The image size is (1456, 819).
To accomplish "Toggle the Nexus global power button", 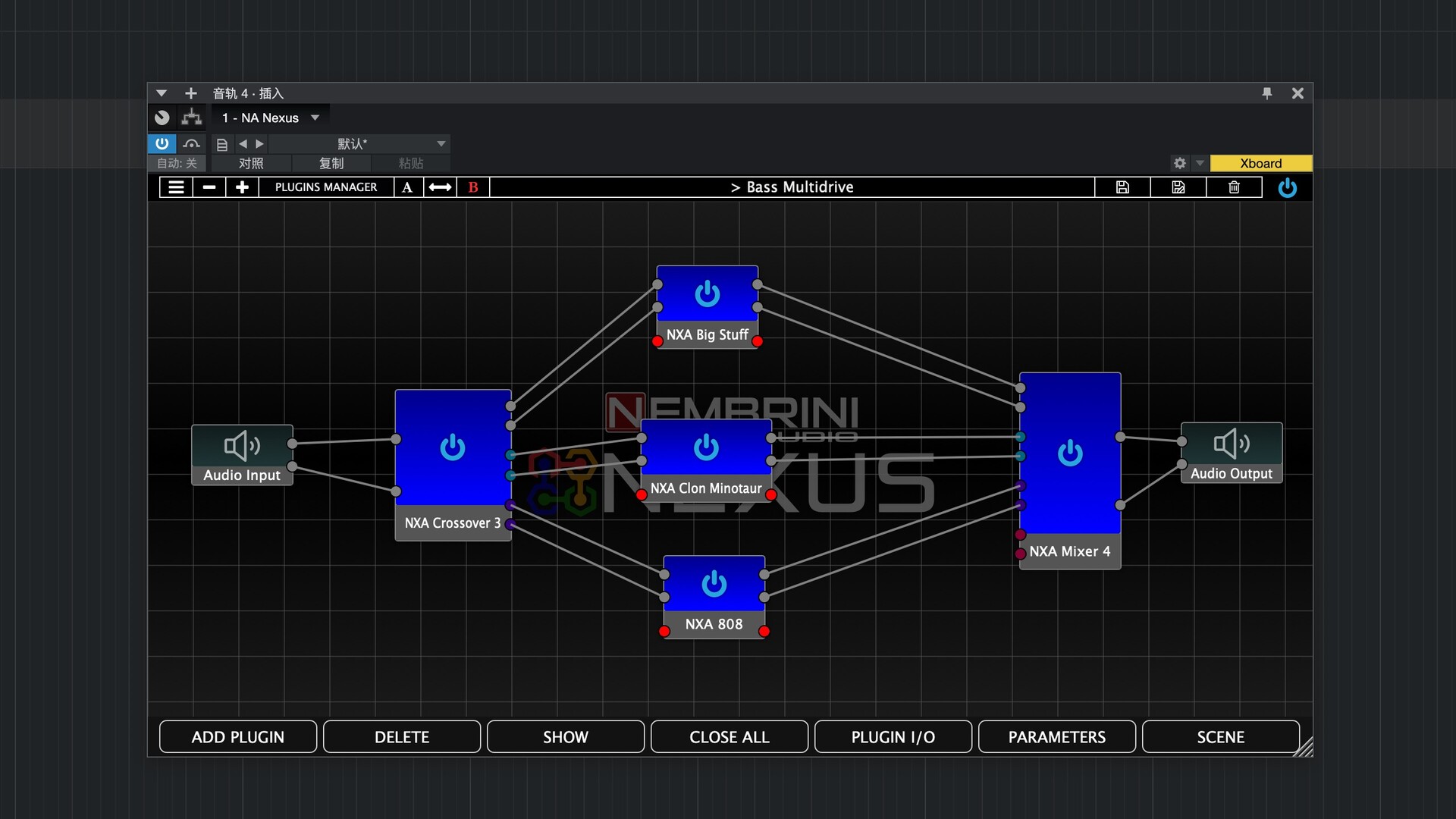I will 1287,187.
